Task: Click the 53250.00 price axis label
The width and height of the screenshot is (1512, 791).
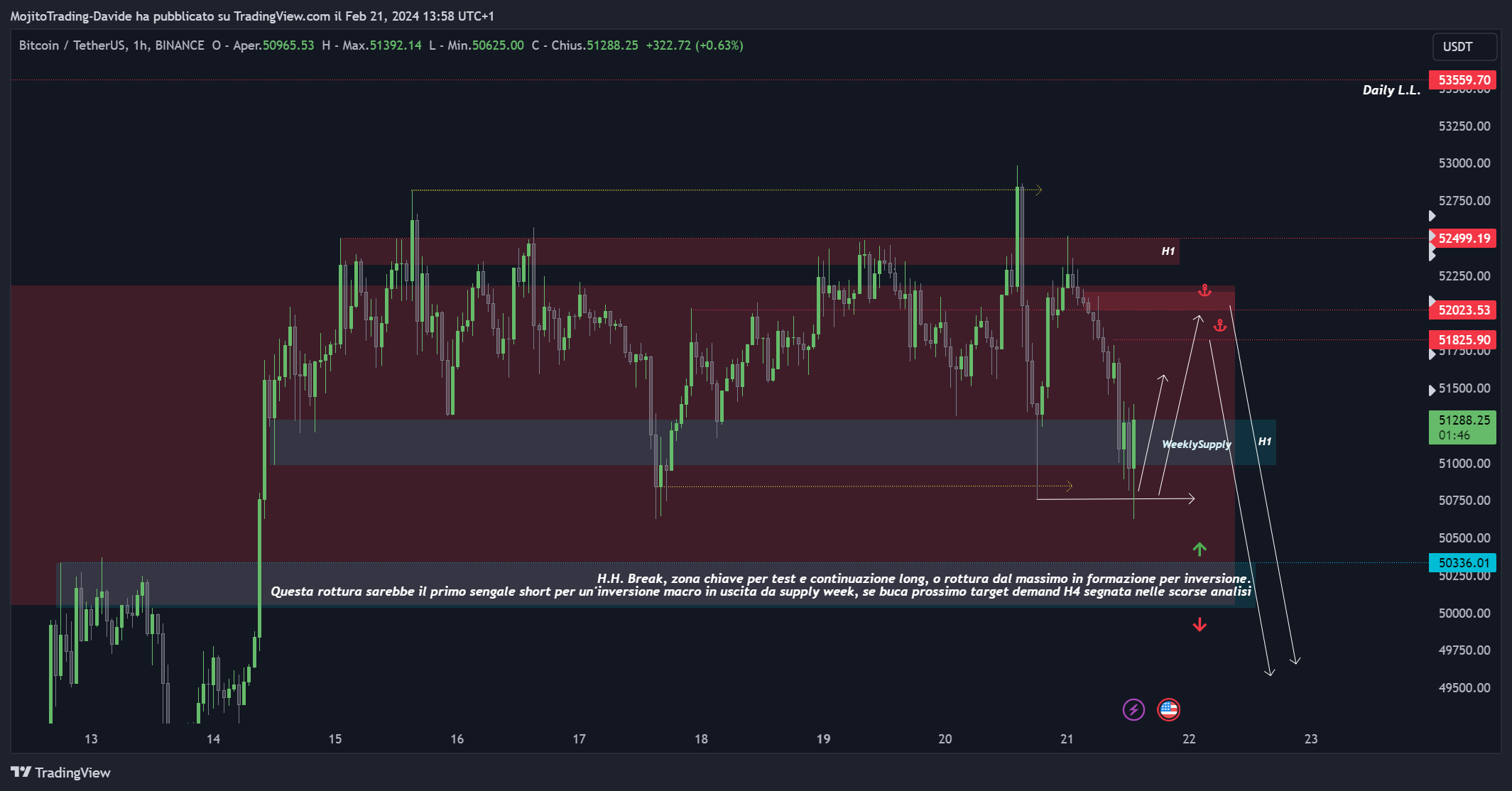Action: point(1464,126)
